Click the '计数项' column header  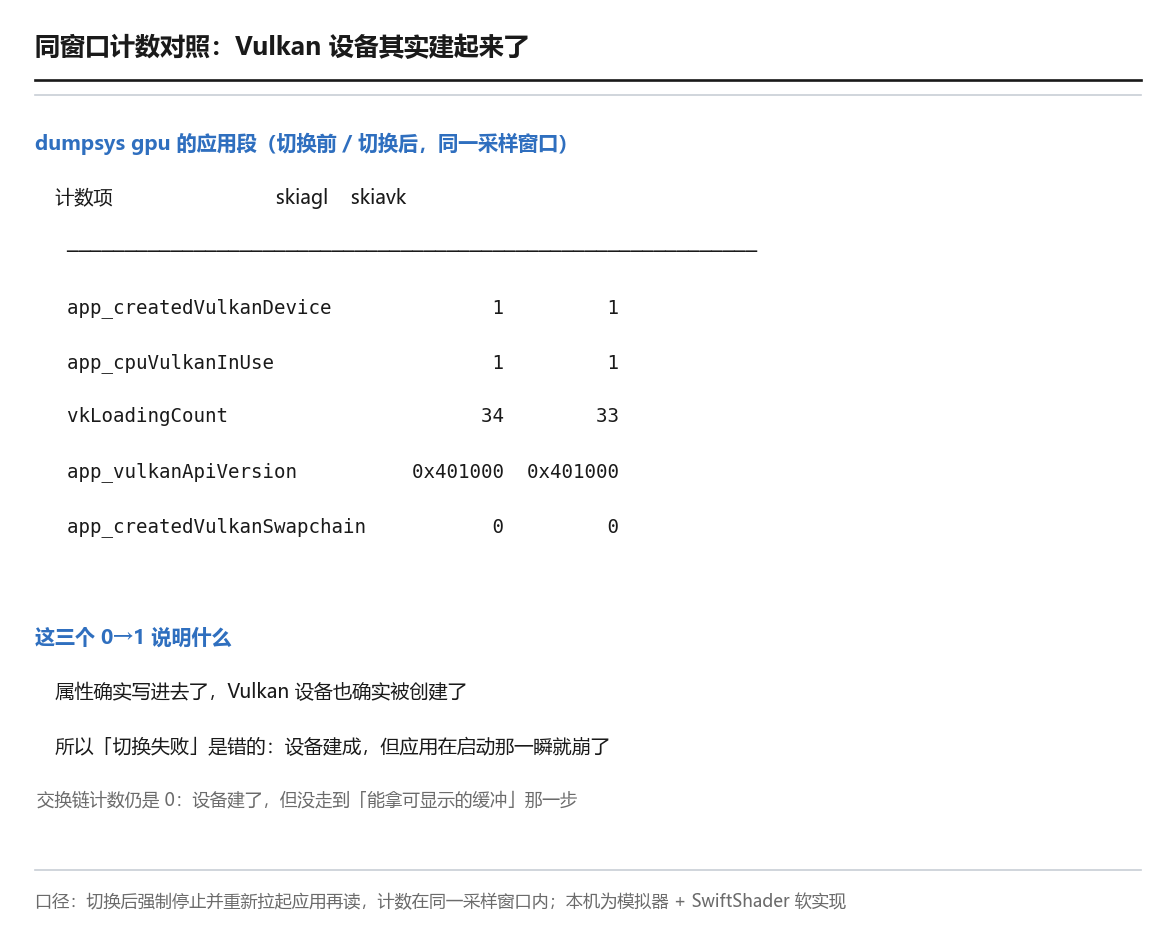84,198
